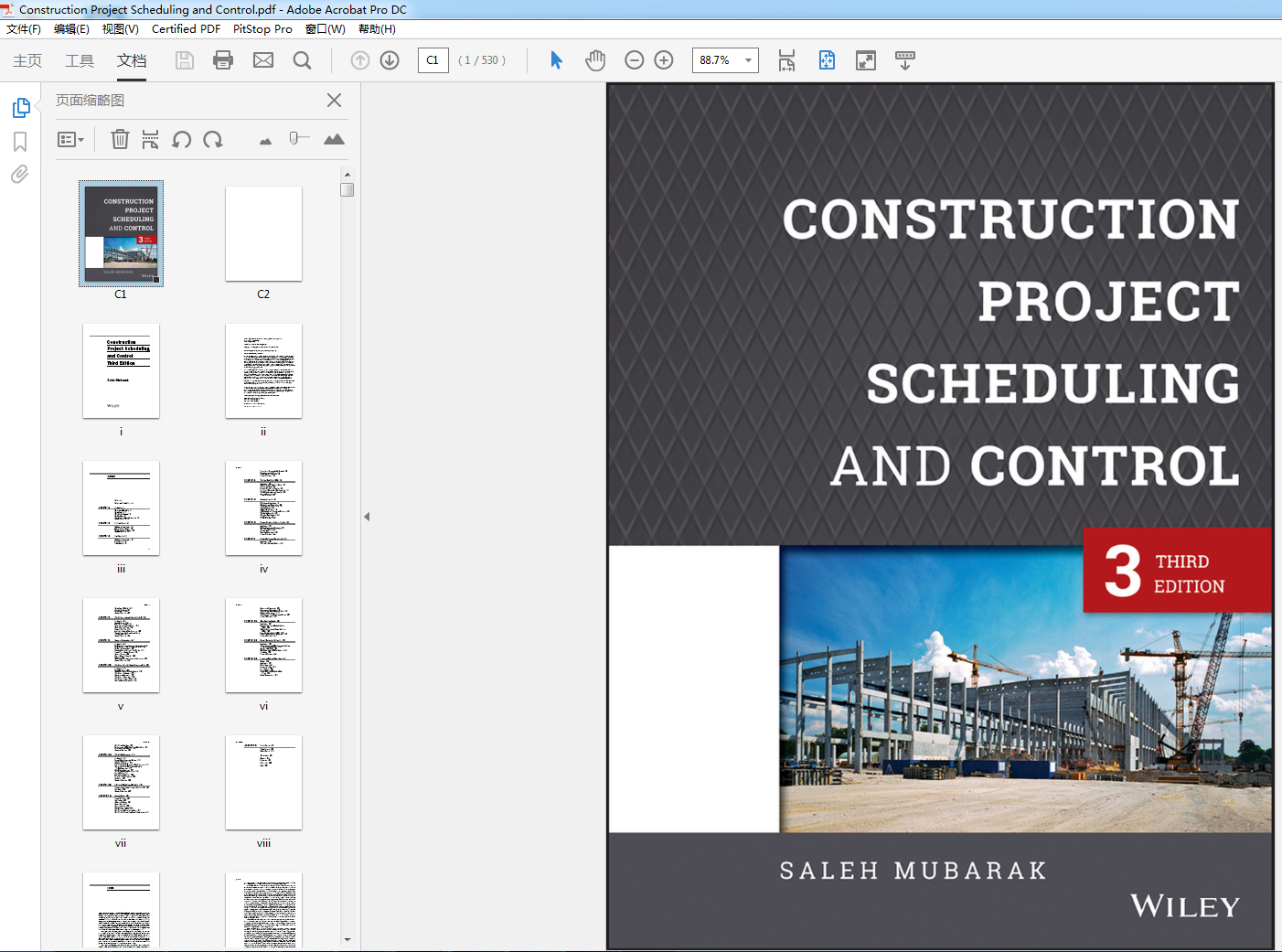The width and height of the screenshot is (1282, 952).
Task: Close the page thumbnails panel
Action: coord(335,101)
